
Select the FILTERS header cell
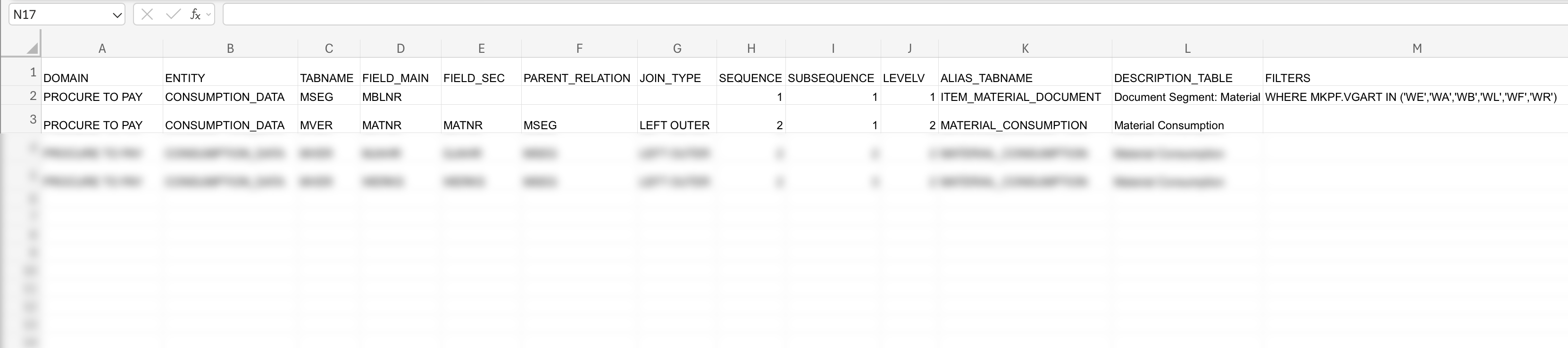(x=1287, y=78)
